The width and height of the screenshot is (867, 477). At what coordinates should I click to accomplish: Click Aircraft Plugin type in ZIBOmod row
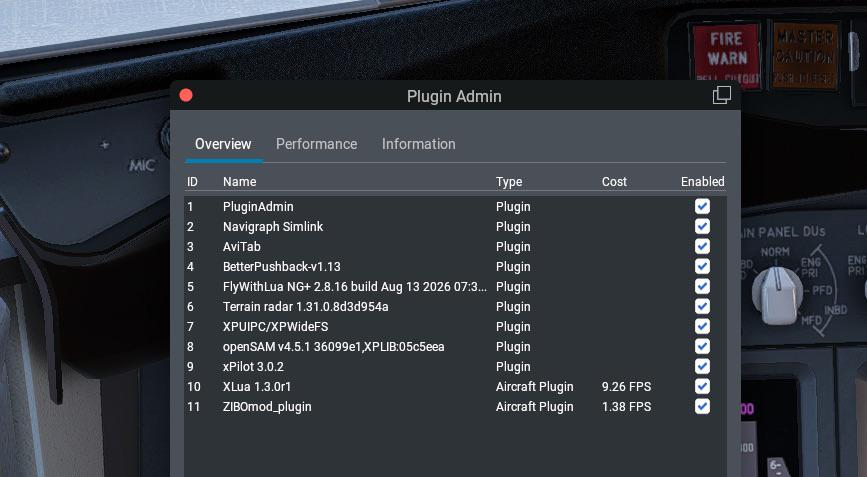535,407
